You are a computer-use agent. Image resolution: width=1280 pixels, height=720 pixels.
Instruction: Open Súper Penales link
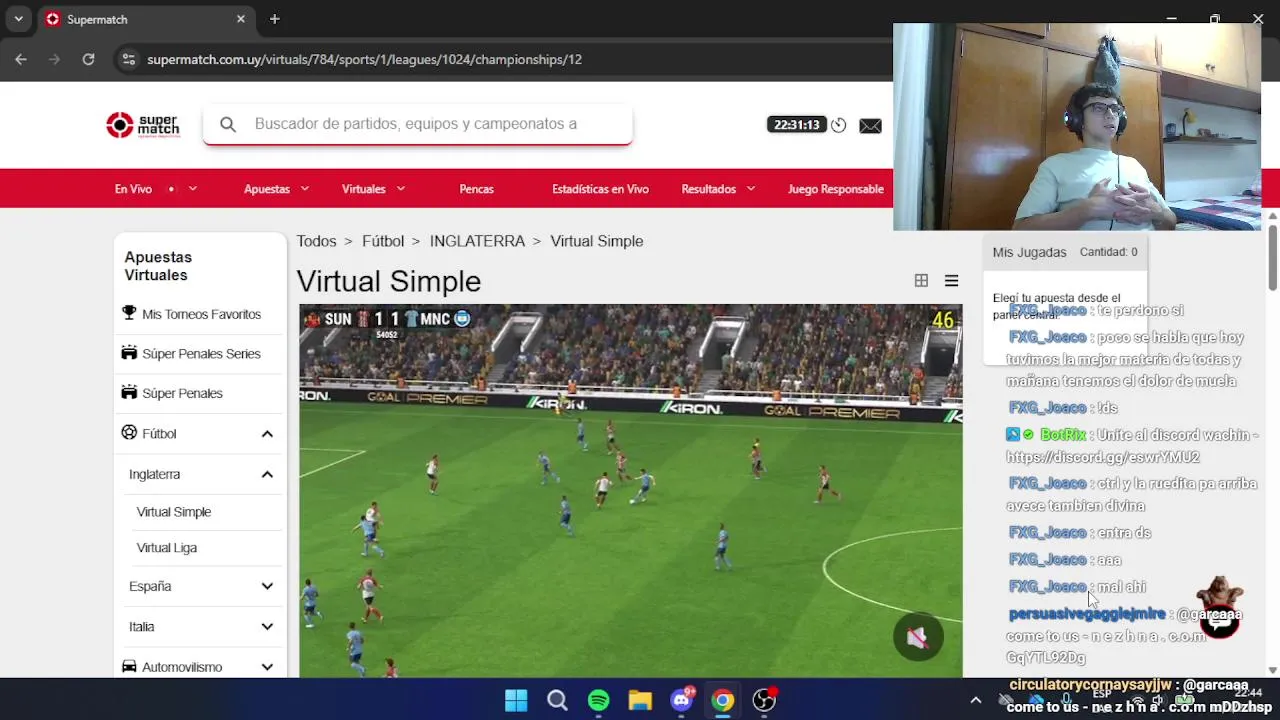point(182,393)
